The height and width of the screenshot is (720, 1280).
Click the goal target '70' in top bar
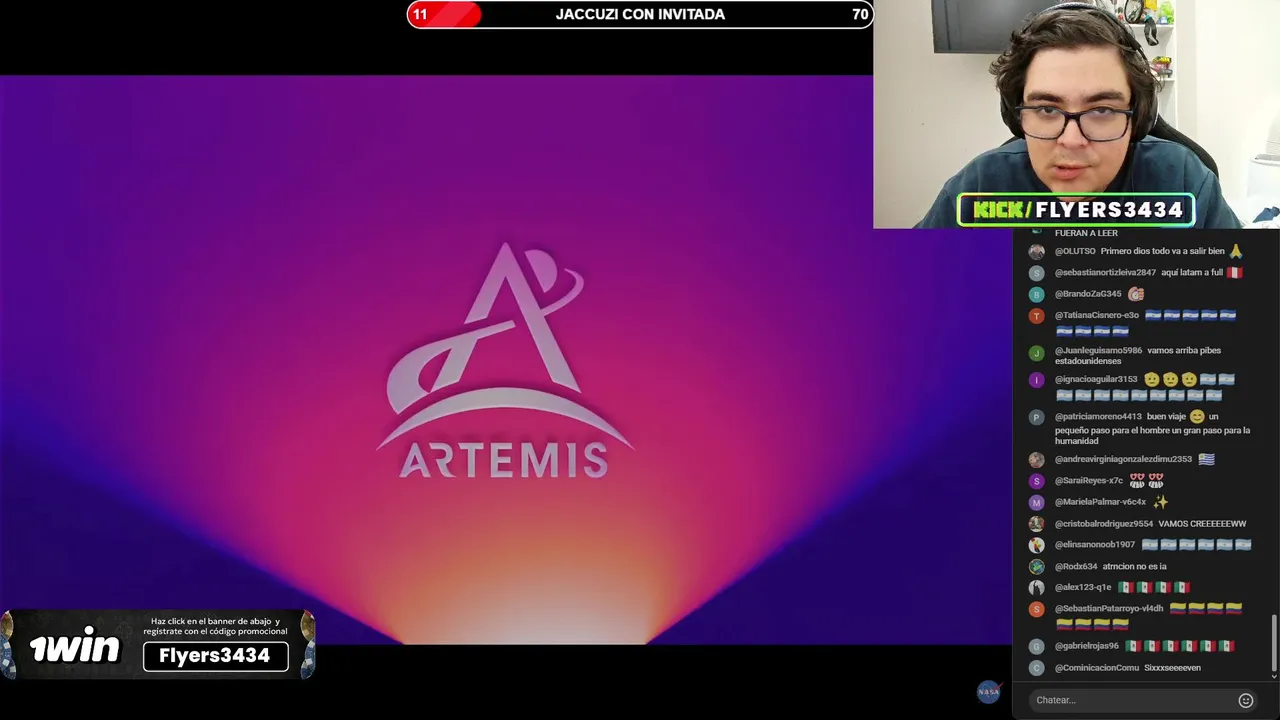[860, 14]
